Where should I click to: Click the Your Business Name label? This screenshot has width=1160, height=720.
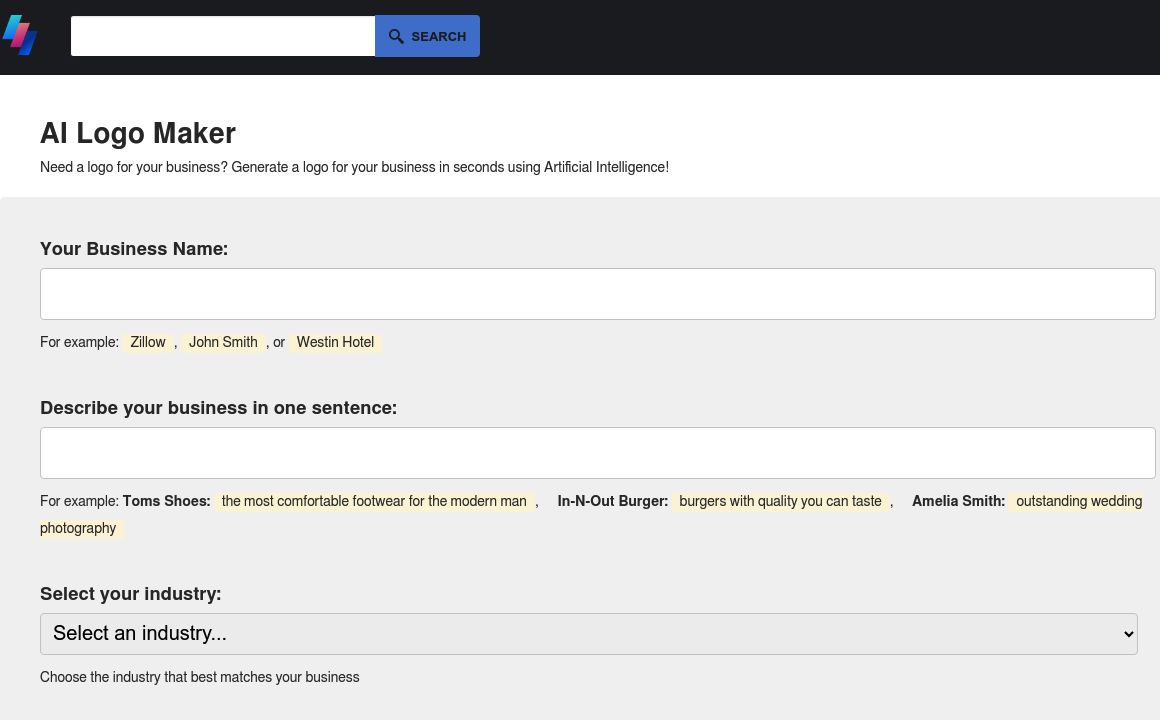click(134, 249)
